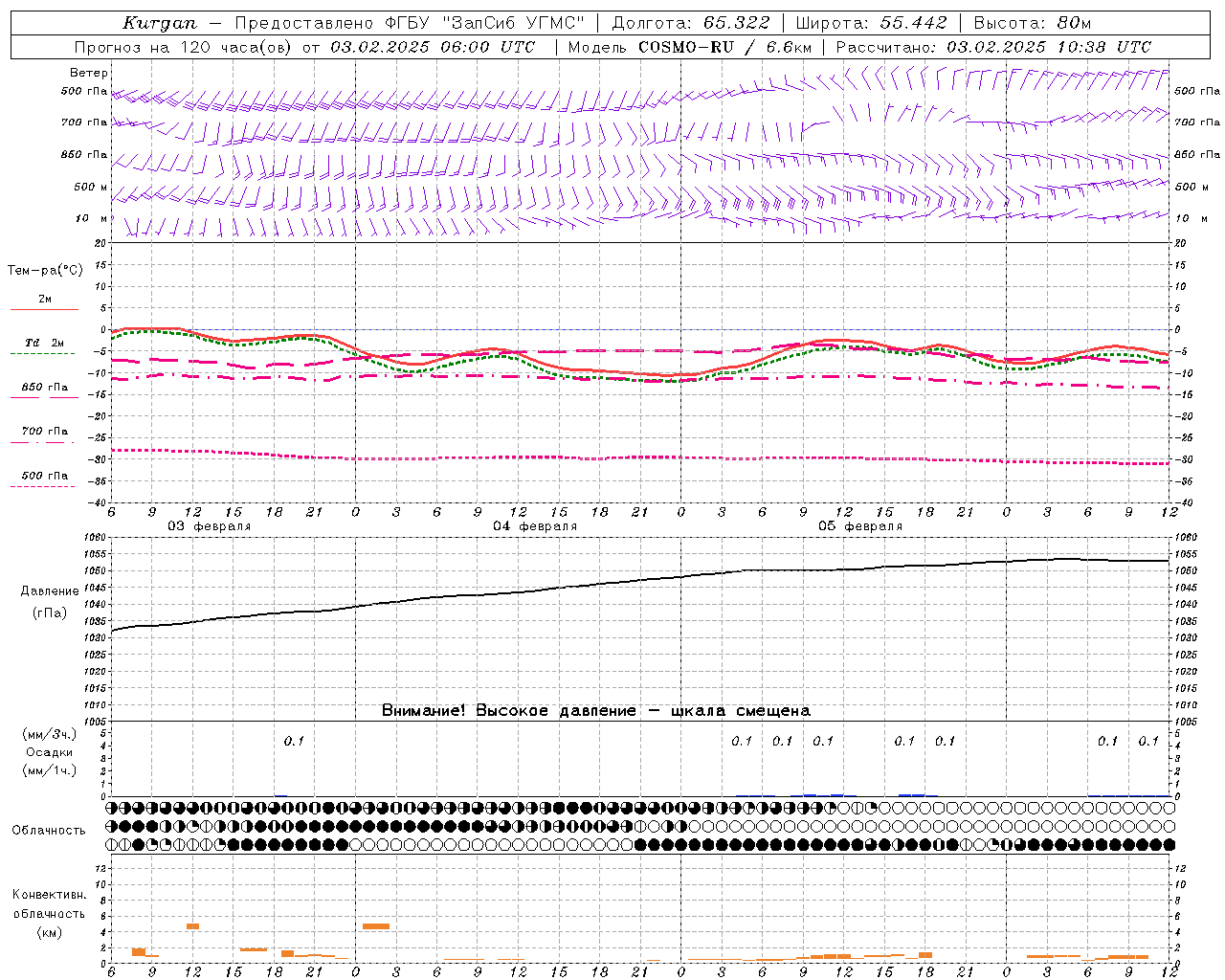This screenshot has width=1225, height=980.
Task: Click the "04 февраля" date label
Action: coord(535,526)
